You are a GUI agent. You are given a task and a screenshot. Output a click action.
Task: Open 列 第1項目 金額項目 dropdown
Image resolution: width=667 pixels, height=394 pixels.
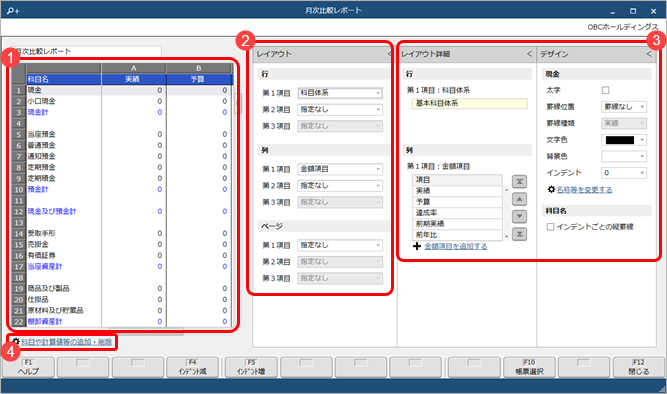[x=340, y=169]
